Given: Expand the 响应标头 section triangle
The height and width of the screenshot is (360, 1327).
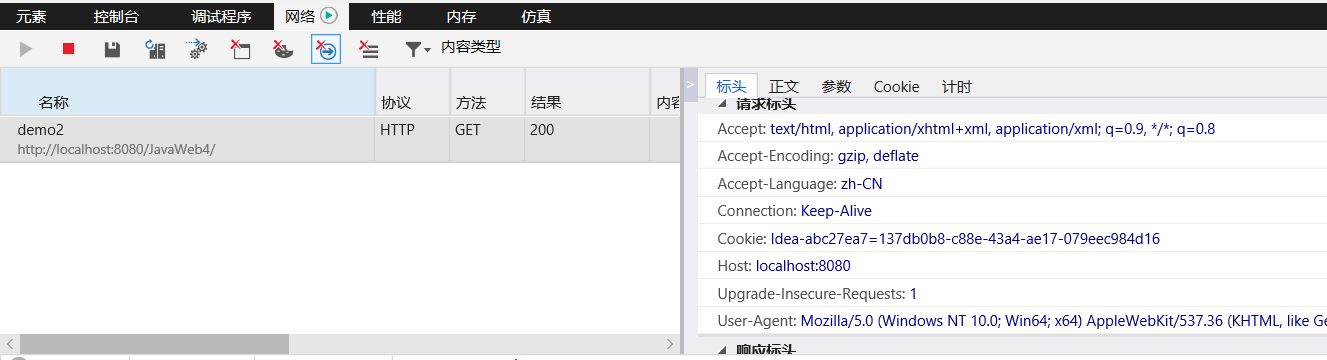Looking at the screenshot, I should coord(723,350).
